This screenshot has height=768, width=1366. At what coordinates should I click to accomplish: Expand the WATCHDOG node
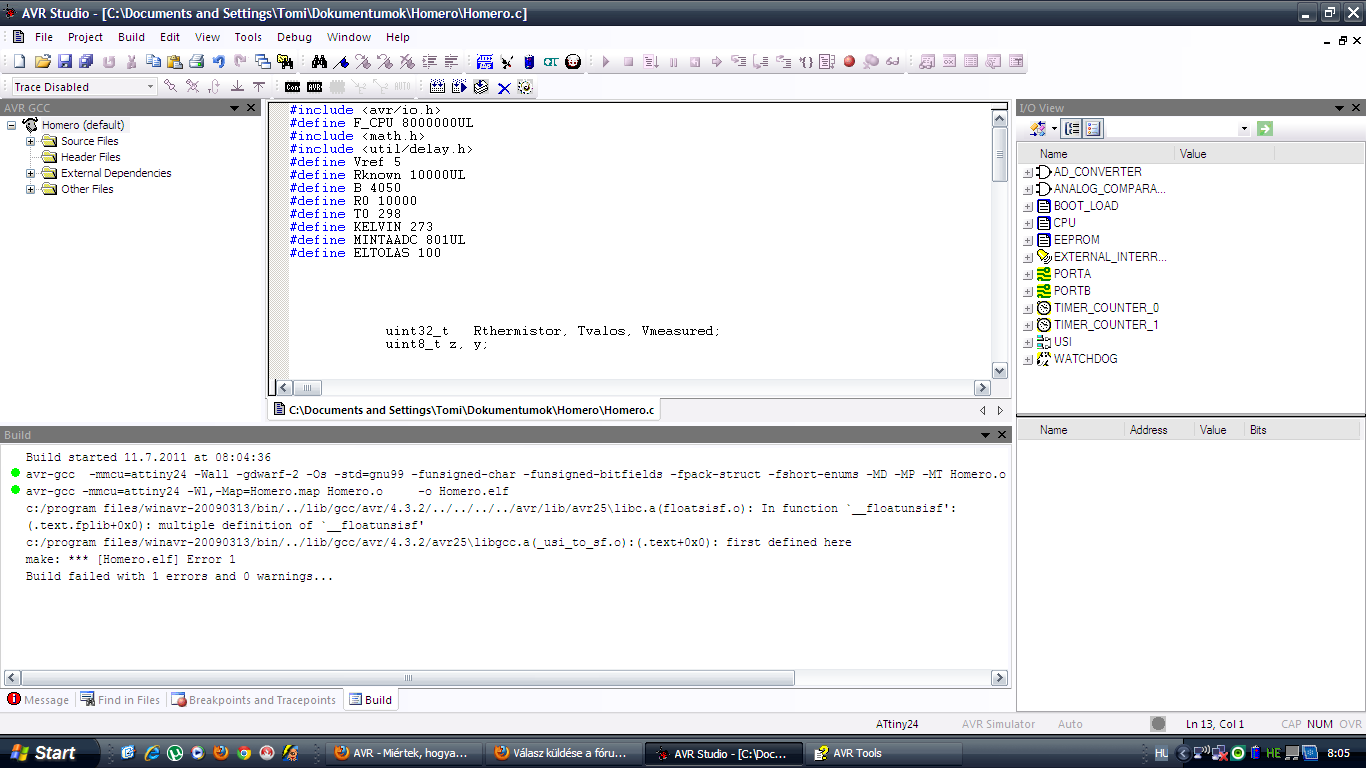pos(1028,359)
